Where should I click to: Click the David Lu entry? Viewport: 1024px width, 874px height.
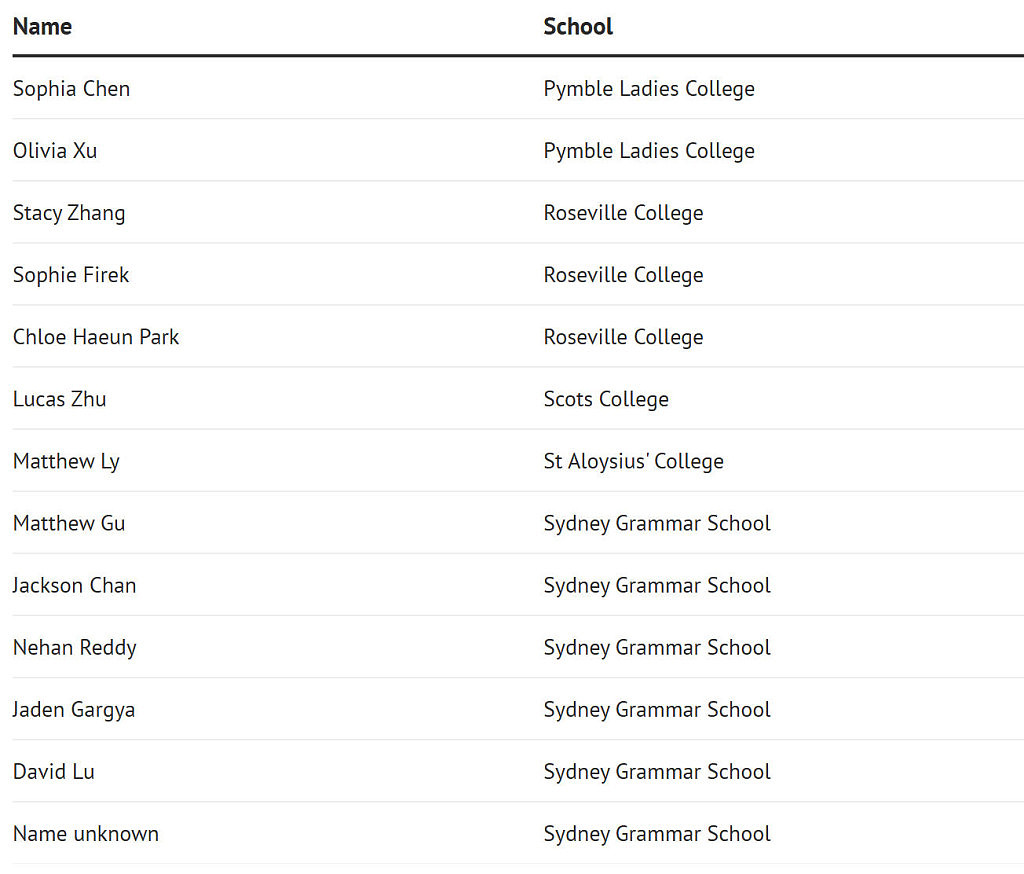click(x=54, y=771)
